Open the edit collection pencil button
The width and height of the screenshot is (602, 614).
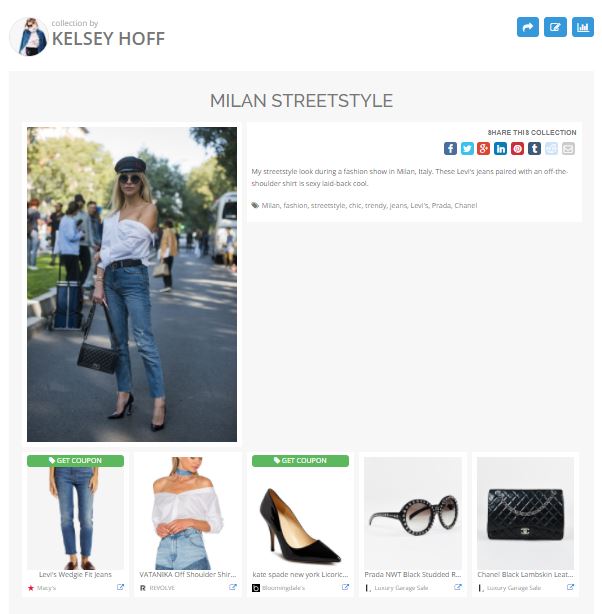click(555, 27)
